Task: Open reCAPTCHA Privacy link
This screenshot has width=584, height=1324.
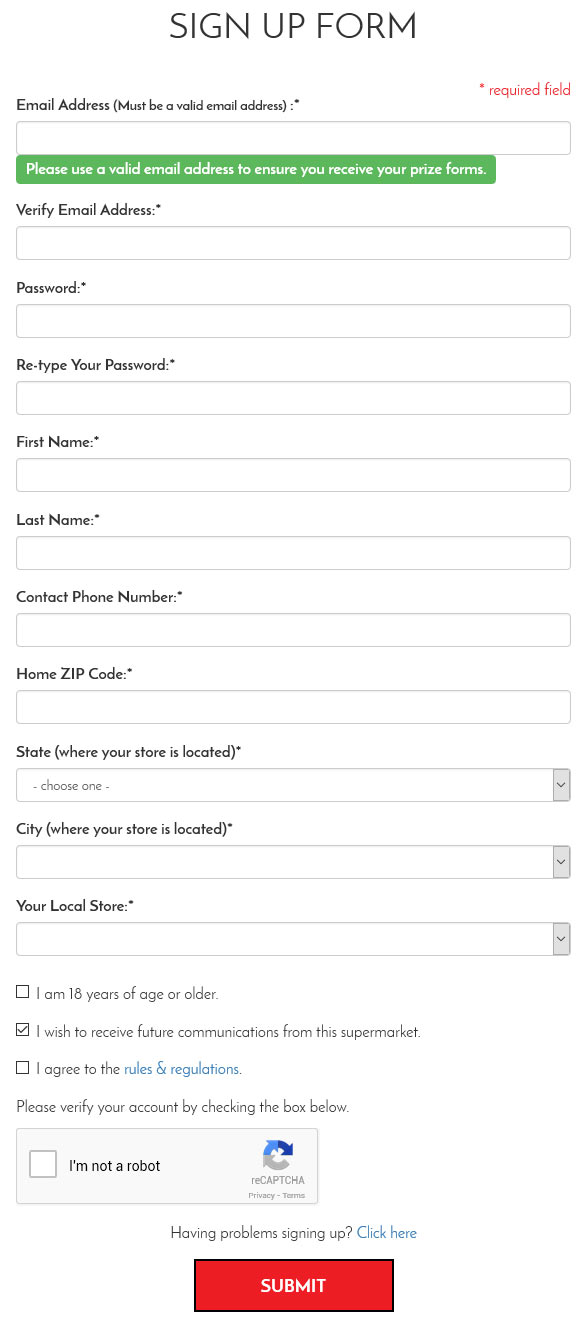Action: [261, 1195]
